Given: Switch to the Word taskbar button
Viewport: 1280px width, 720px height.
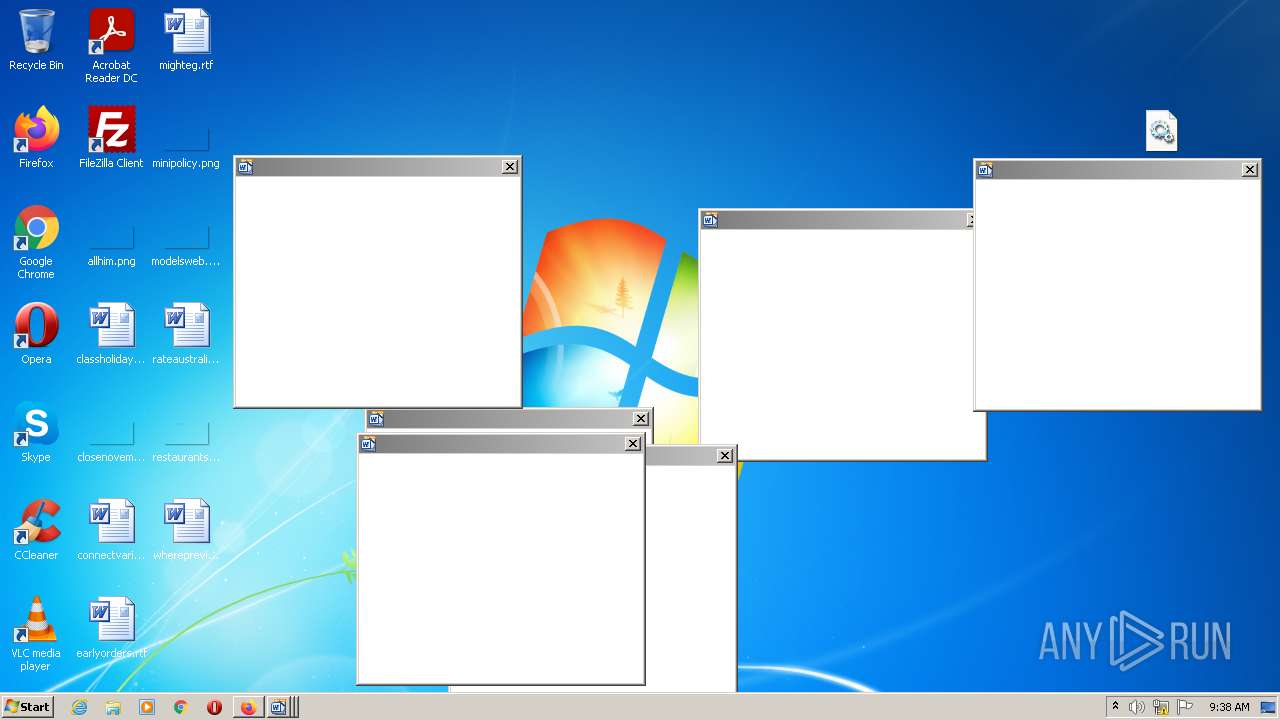Looking at the screenshot, I should (281, 707).
